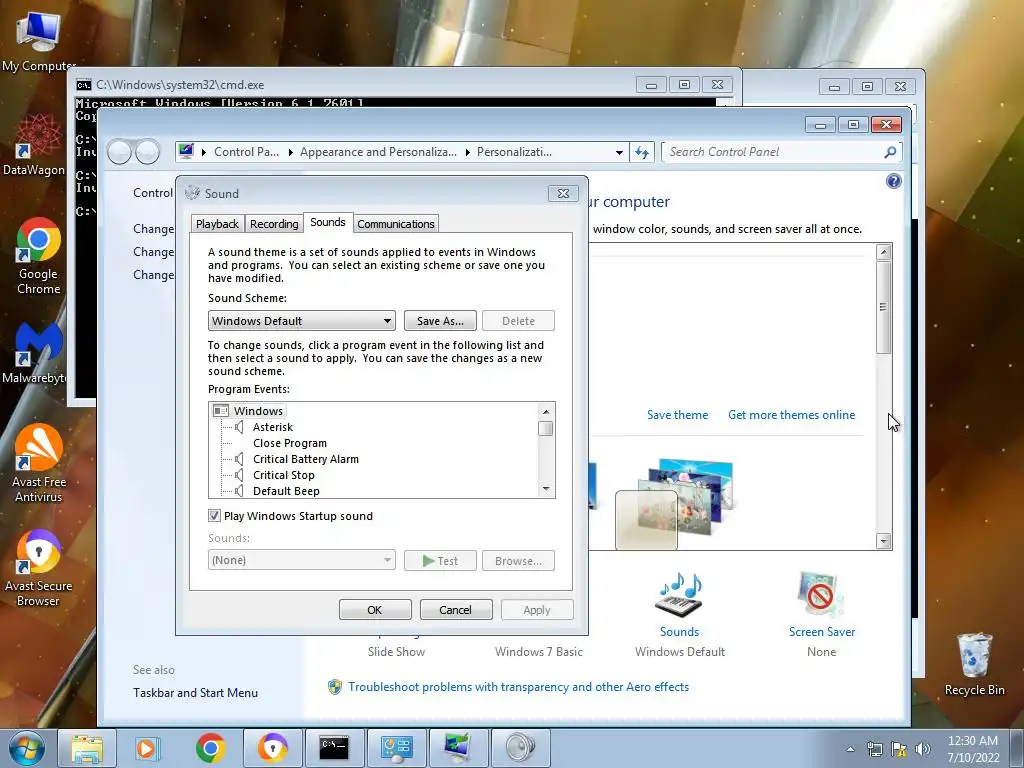Switch to the Communications tab
This screenshot has height=768, width=1024.
pyautogui.click(x=396, y=224)
